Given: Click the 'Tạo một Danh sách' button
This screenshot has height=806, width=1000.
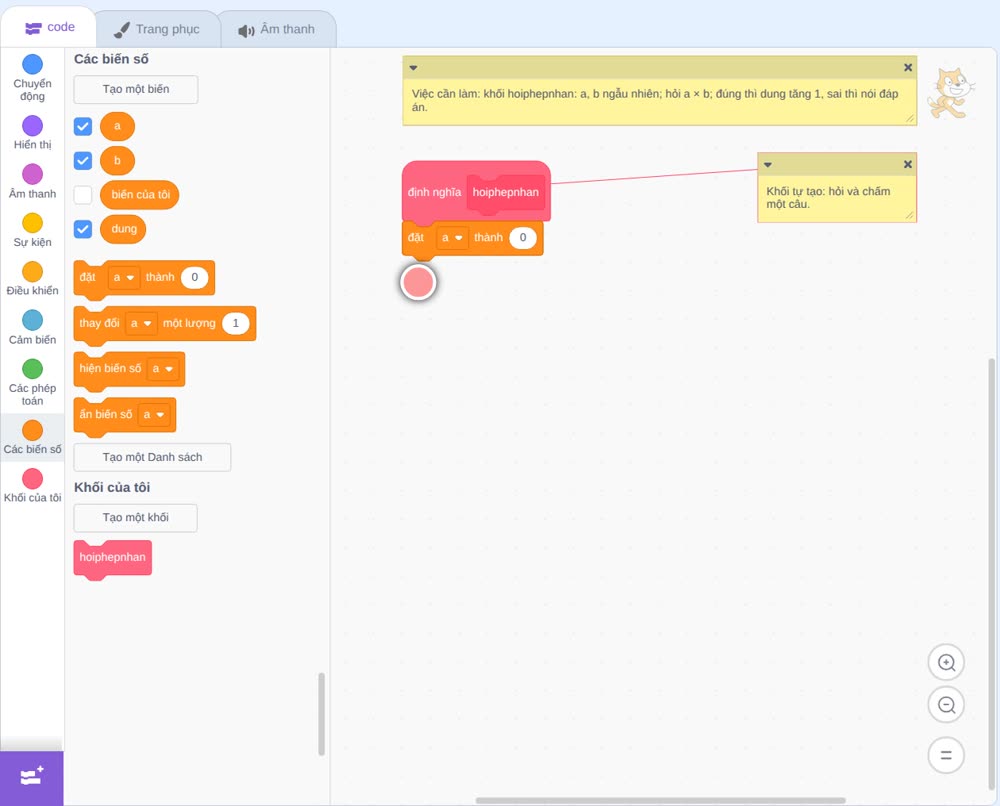Looking at the screenshot, I should (152, 457).
